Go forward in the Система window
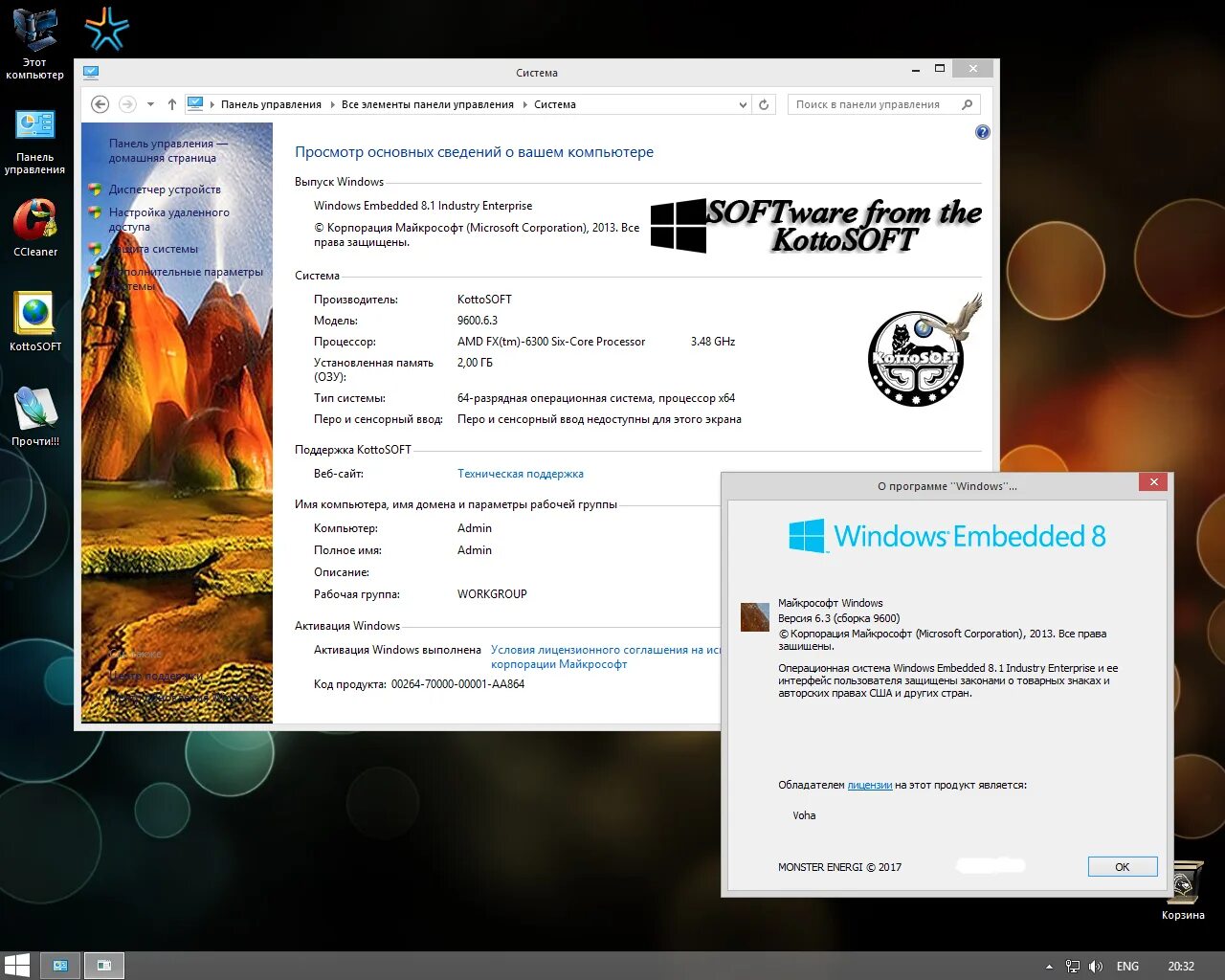Screen dimensions: 1225x980 coord(127,104)
